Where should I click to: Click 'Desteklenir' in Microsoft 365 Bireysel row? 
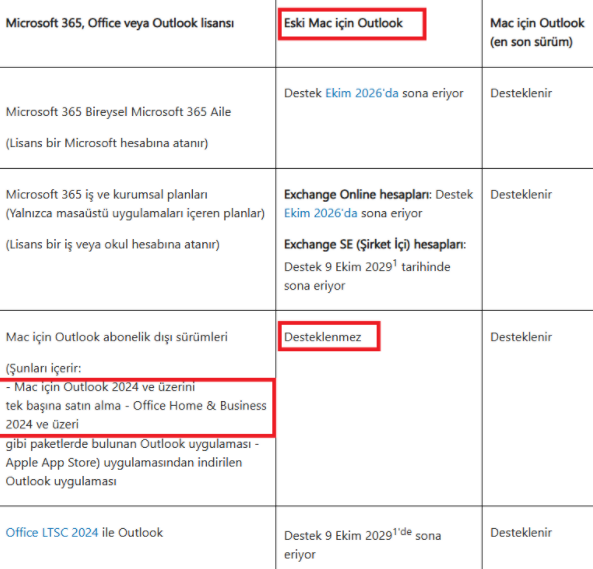tap(521, 93)
